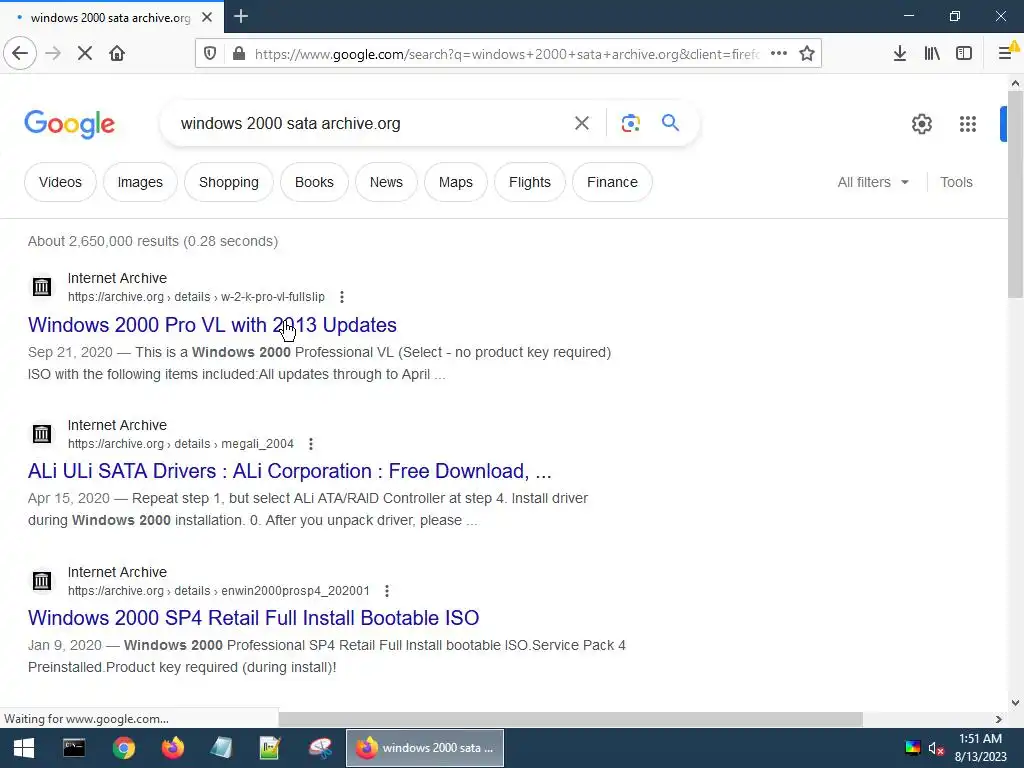The height and width of the screenshot is (768, 1024).
Task: View site security padlock details
Action: pos(239,54)
